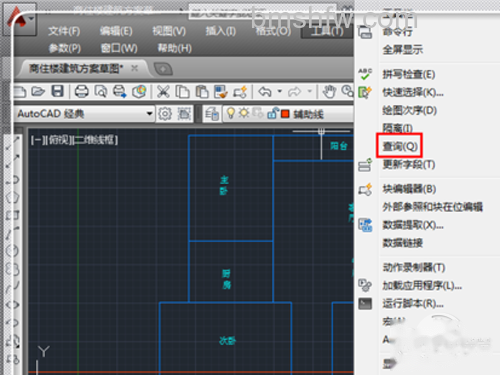500x375 pixels.
Task: Select the Arc draw tool
Action: [13, 233]
